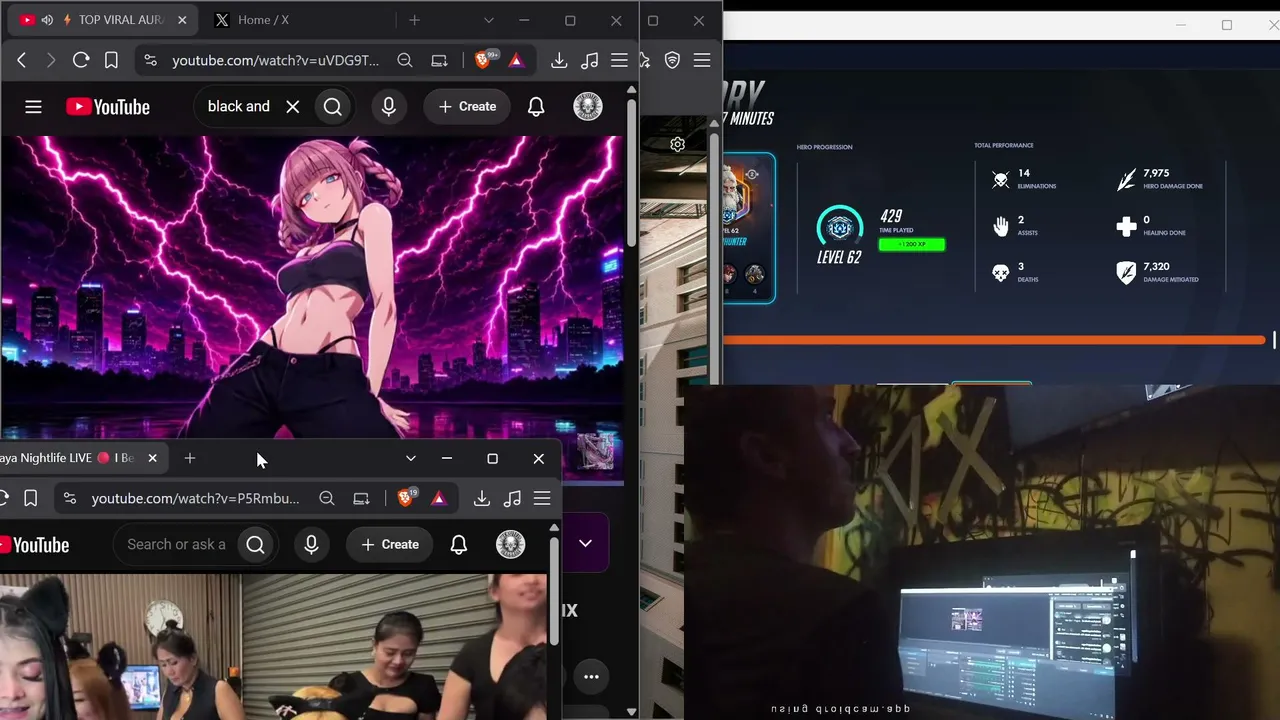Open the tab search dropdown in the top window
The height and width of the screenshot is (720, 1280).
click(x=488, y=20)
